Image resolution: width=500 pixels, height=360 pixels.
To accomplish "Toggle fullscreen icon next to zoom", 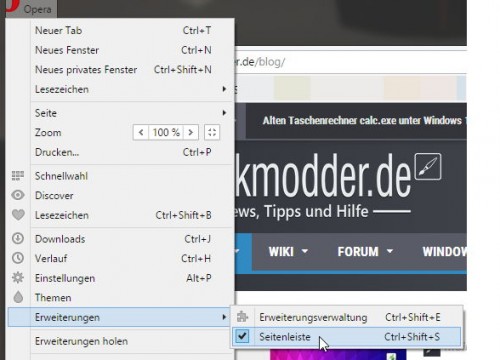I will click(212, 133).
